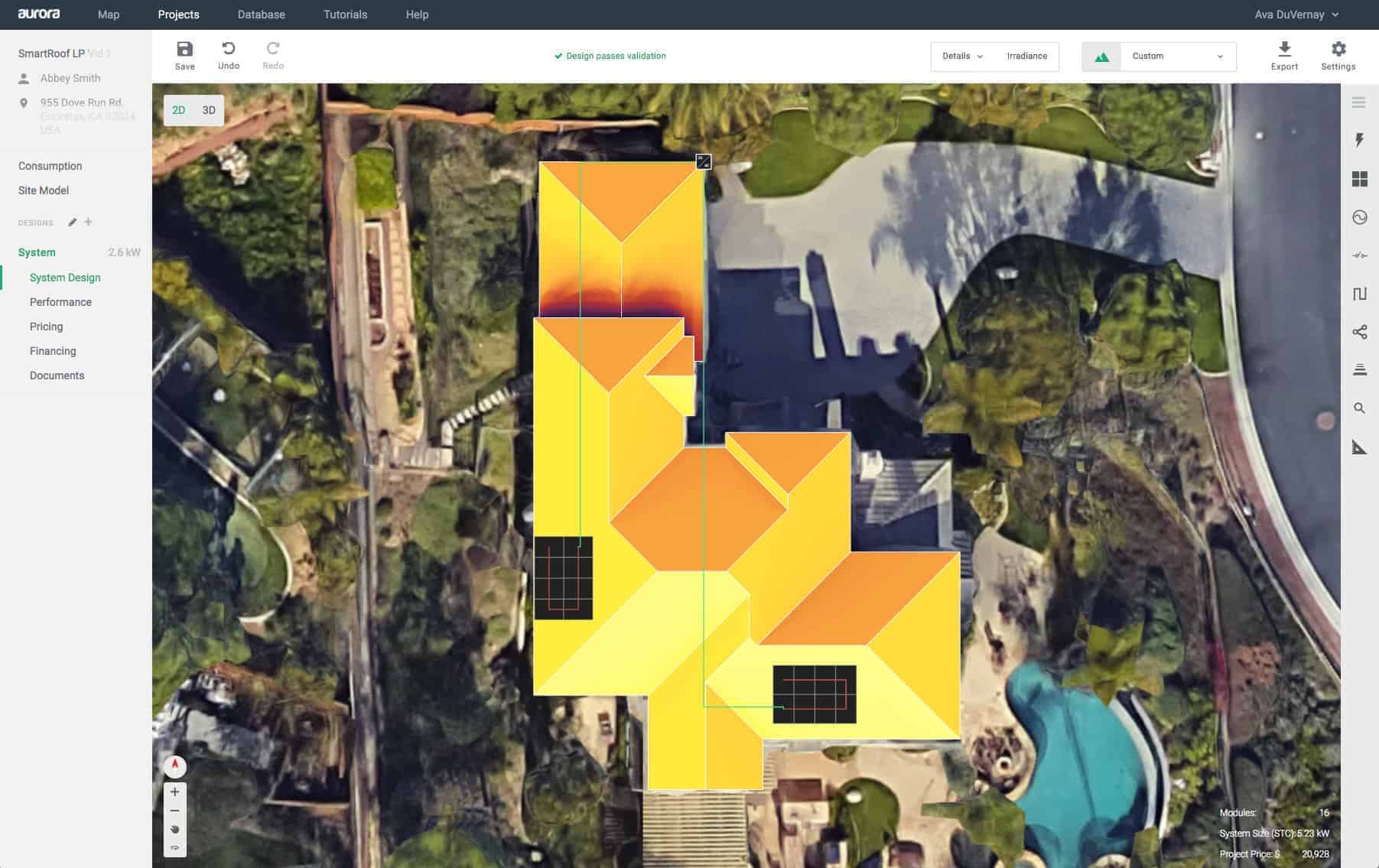
Task: Click the magnifier search icon in right sidebar
Action: pos(1359,408)
